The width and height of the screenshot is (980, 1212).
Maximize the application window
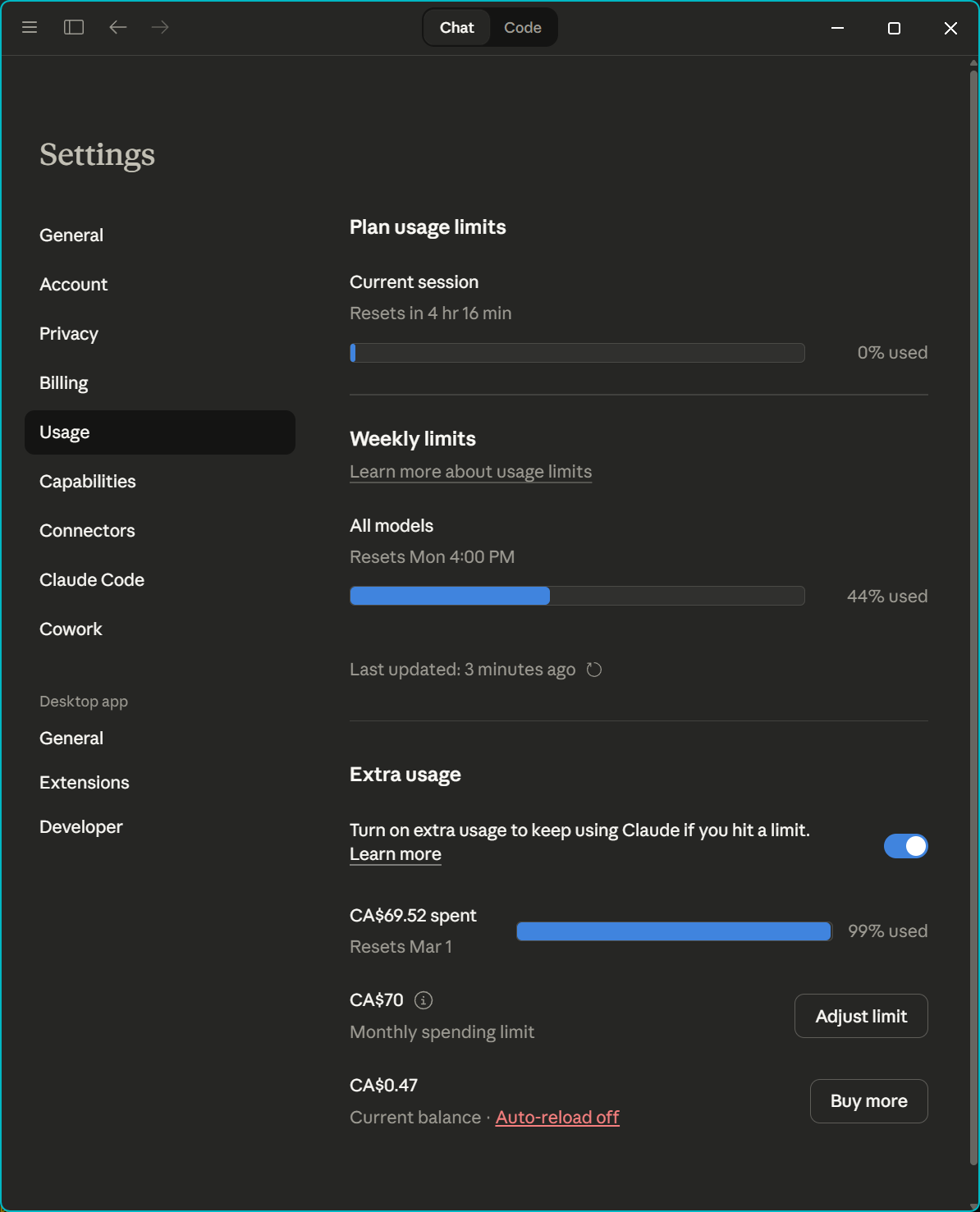(894, 28)
